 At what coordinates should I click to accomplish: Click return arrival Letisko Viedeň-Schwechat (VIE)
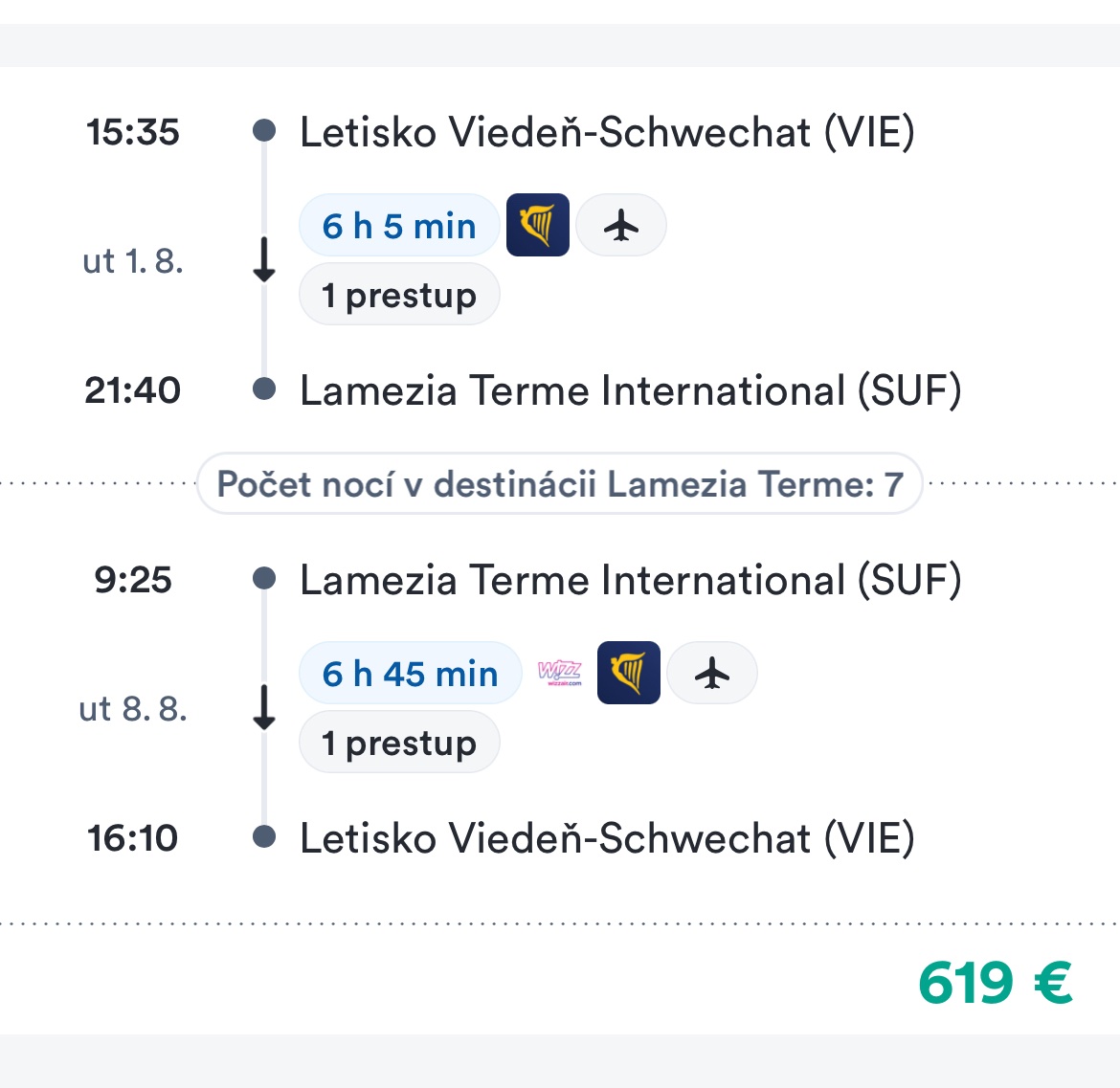607,838
